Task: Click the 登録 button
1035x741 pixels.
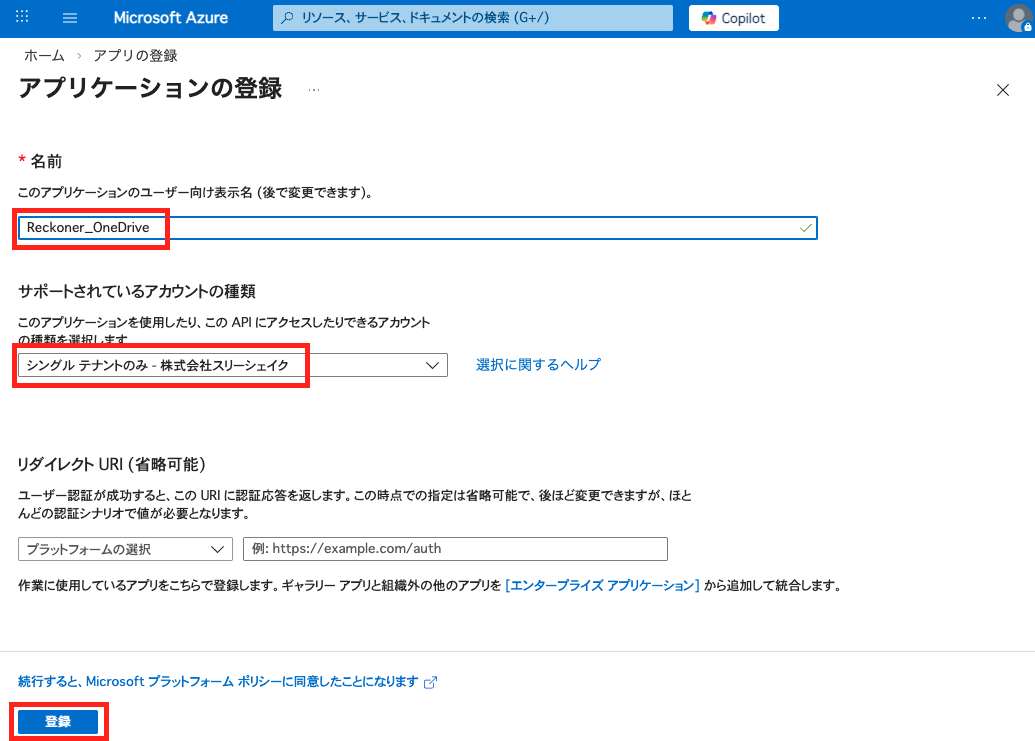Action: 58,722
